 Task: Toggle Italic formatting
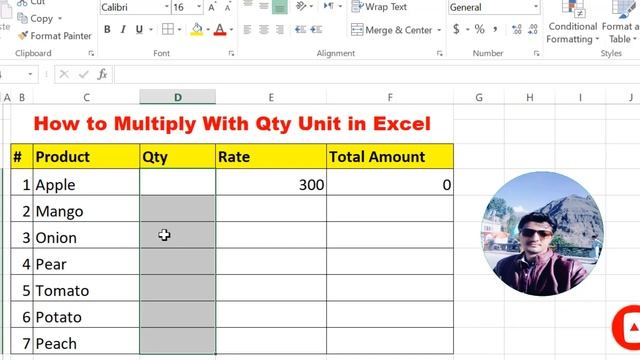123,29
